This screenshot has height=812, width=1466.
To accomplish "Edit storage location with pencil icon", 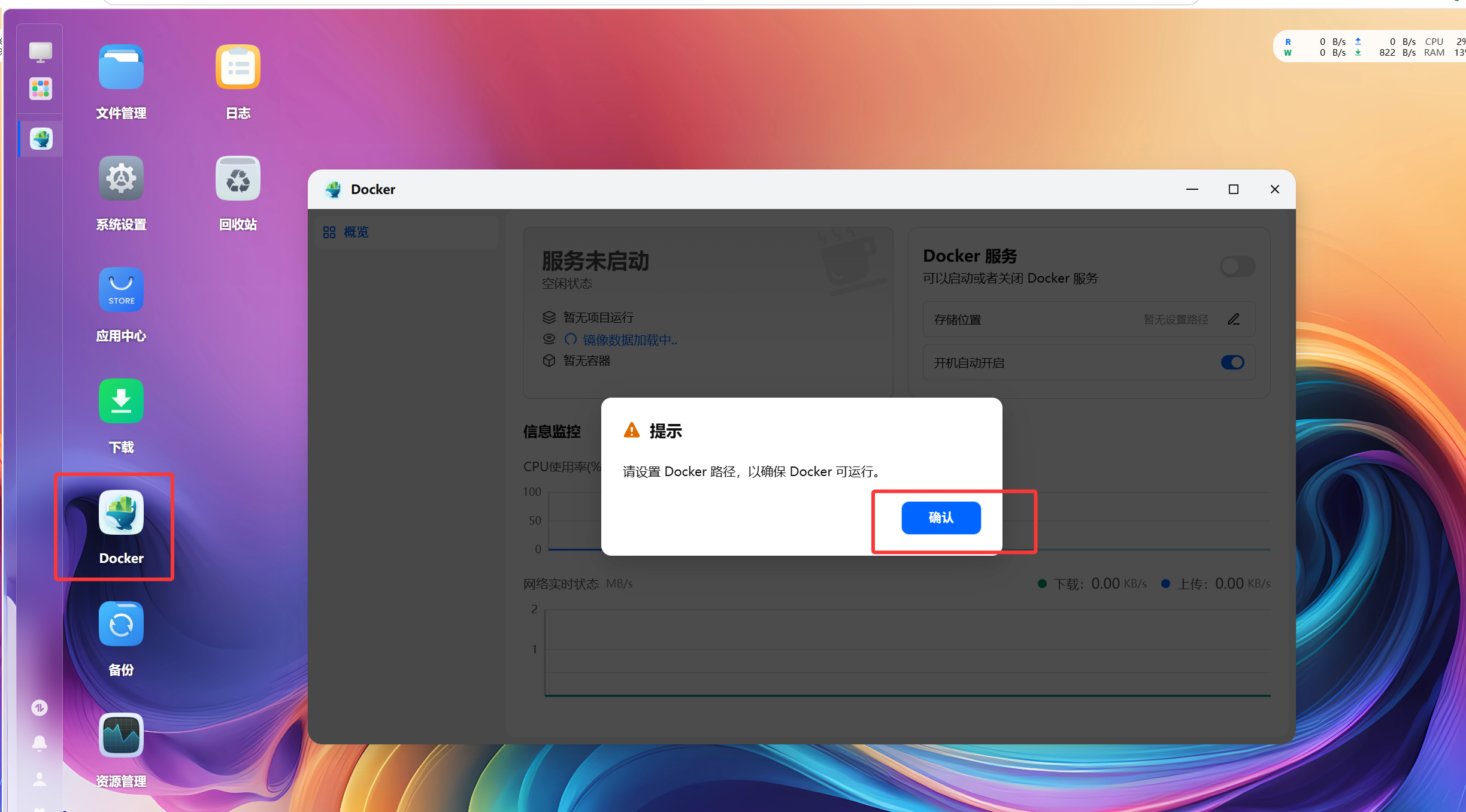I will (1234, 319).
